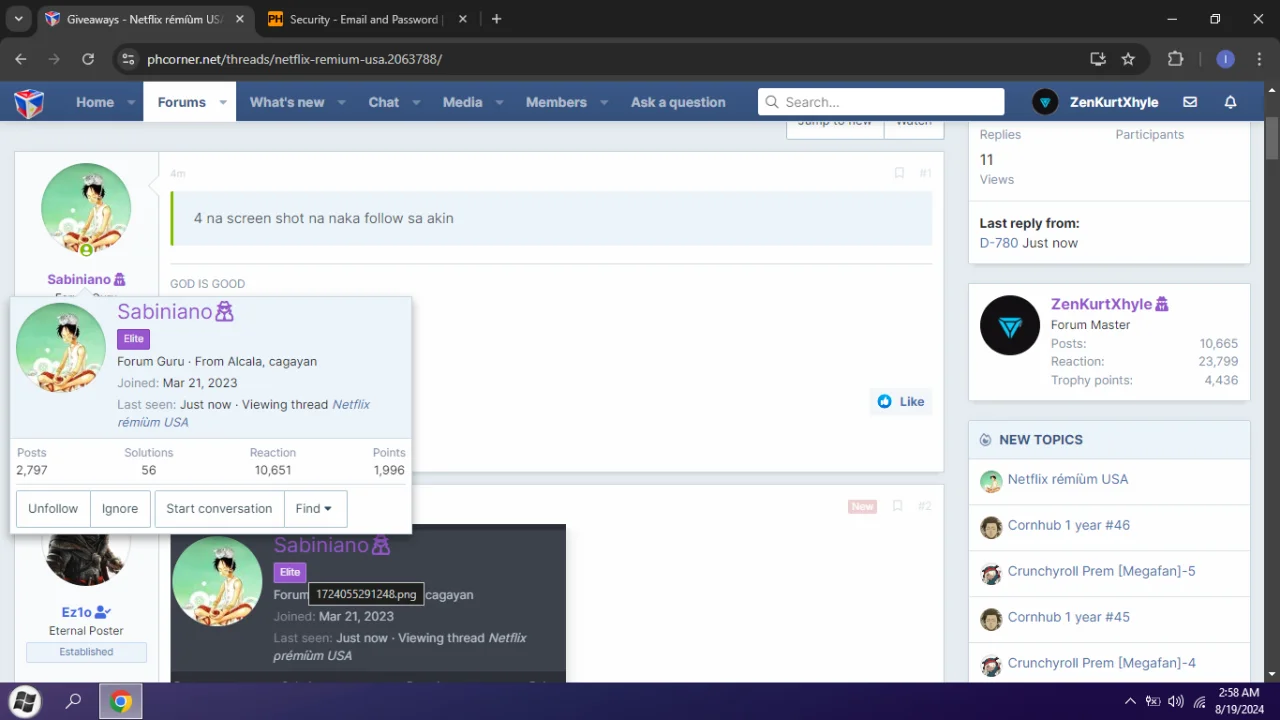Open Crunchyroll Prem [Megafan]-4 topic

(x=1102, y=663)
